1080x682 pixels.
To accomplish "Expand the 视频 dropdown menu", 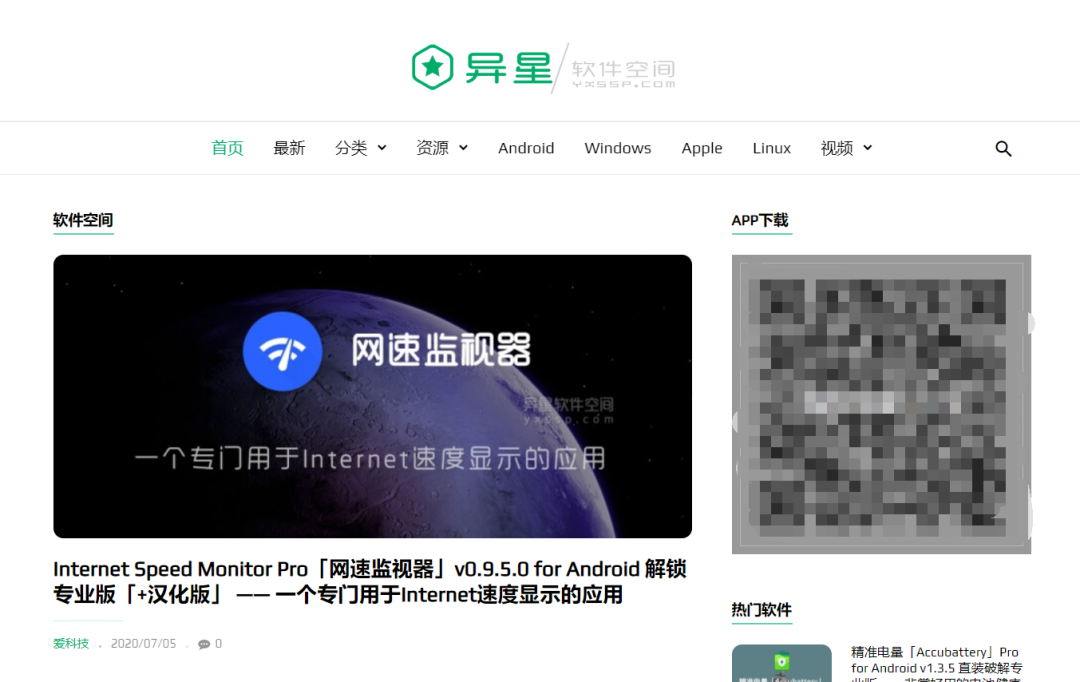I will (x=847, y=148).
